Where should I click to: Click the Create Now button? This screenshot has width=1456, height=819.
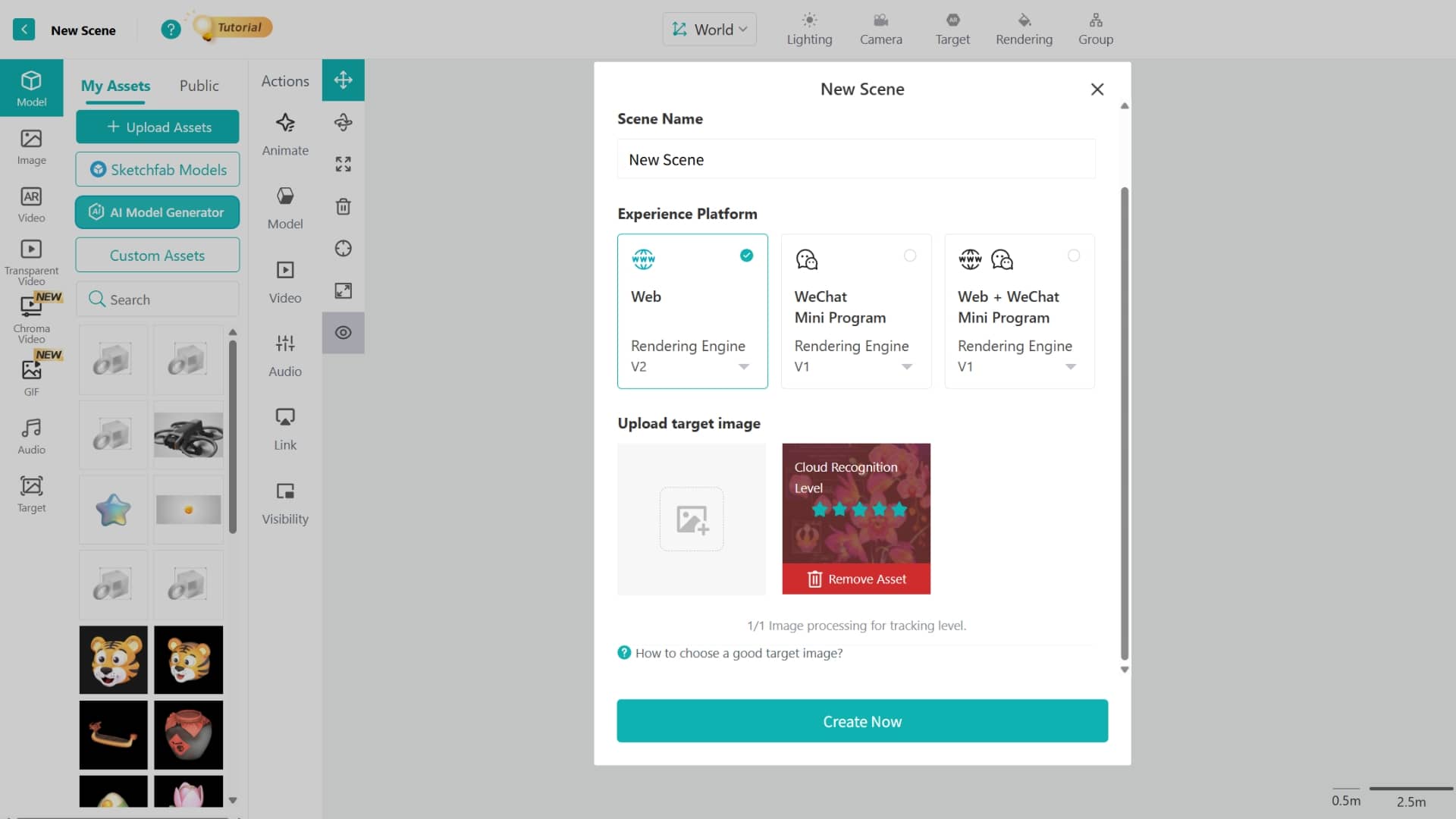click(x=862, y=721)
